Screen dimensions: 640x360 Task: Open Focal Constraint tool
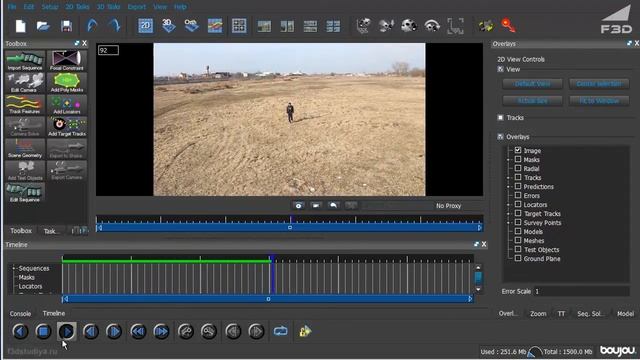[x=67, y=61]
